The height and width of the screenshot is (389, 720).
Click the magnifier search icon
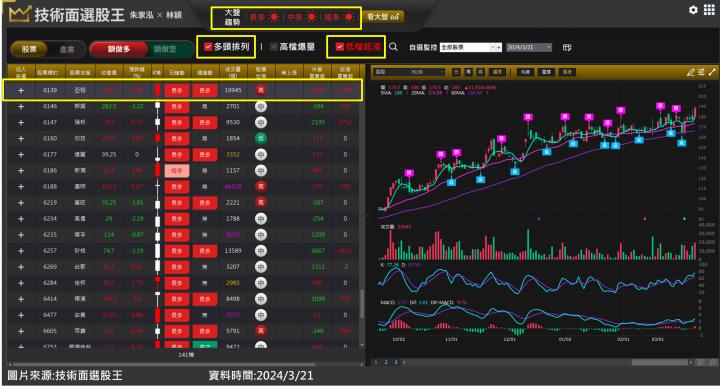point(393,47)
